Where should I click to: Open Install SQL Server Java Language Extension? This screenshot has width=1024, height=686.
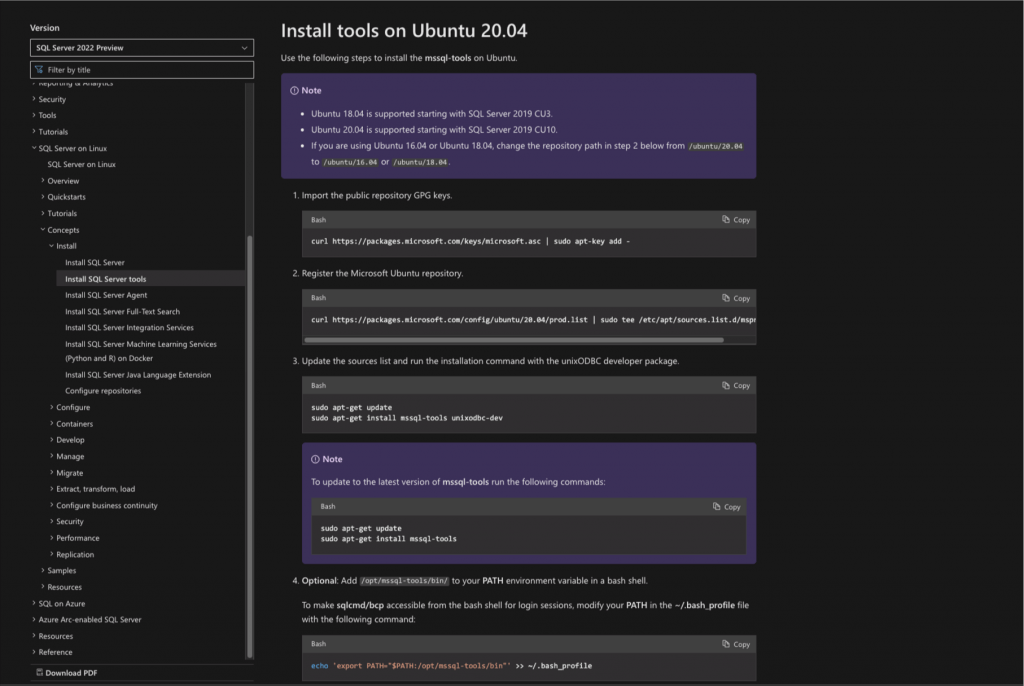pos(138,375)
